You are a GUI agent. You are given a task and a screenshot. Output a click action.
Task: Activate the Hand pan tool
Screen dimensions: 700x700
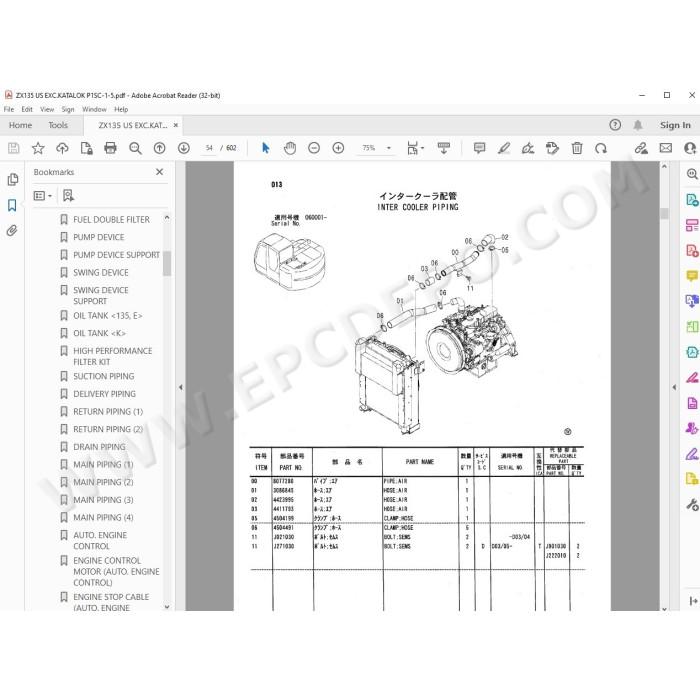[x=290, y=148]
